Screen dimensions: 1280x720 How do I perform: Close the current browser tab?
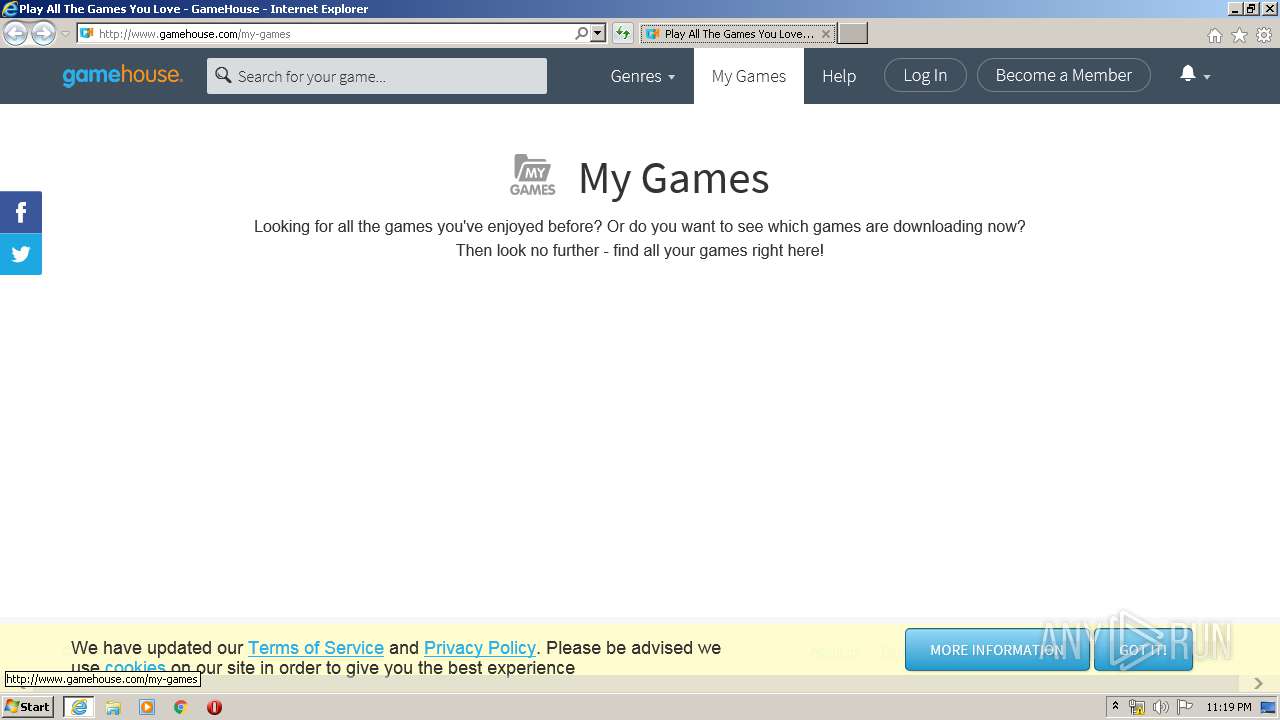(825, 34)
